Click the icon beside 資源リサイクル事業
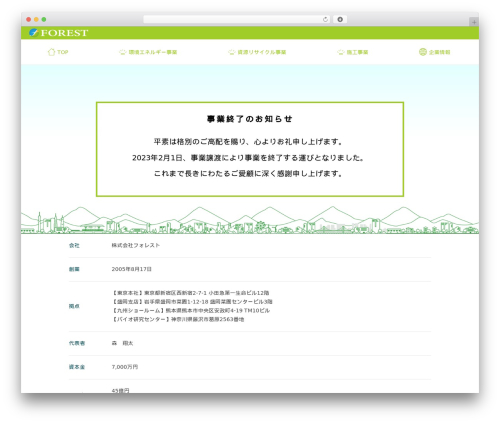The width and height of the screenshot is (500, 423). 232,52
